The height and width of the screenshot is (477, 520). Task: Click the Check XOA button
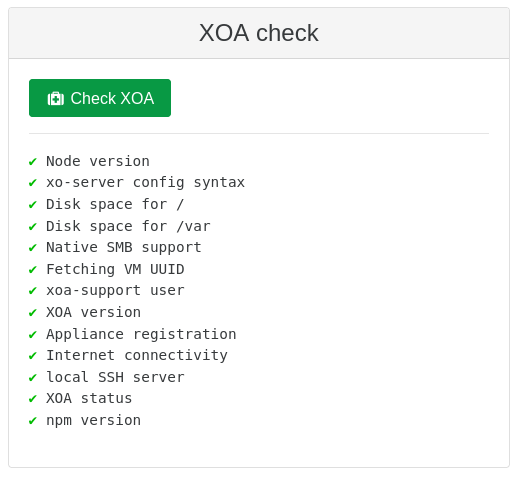click(x=100, y=98)
